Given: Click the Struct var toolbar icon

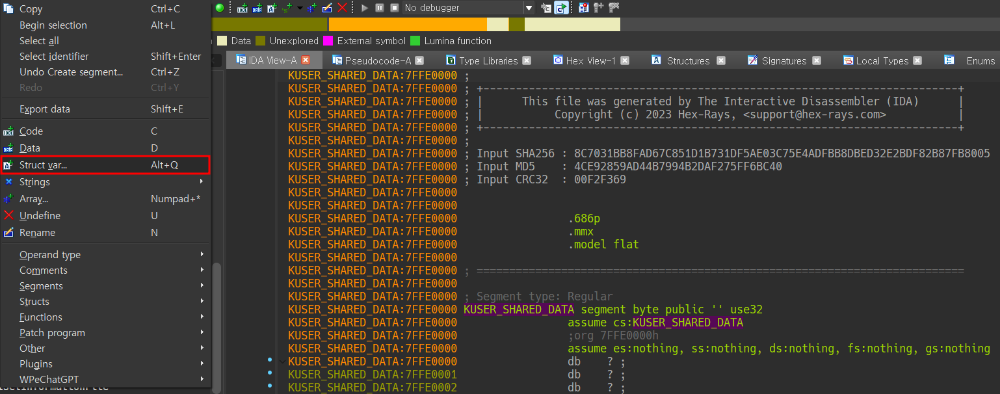Looking at the screenshot, I should 272,8.
